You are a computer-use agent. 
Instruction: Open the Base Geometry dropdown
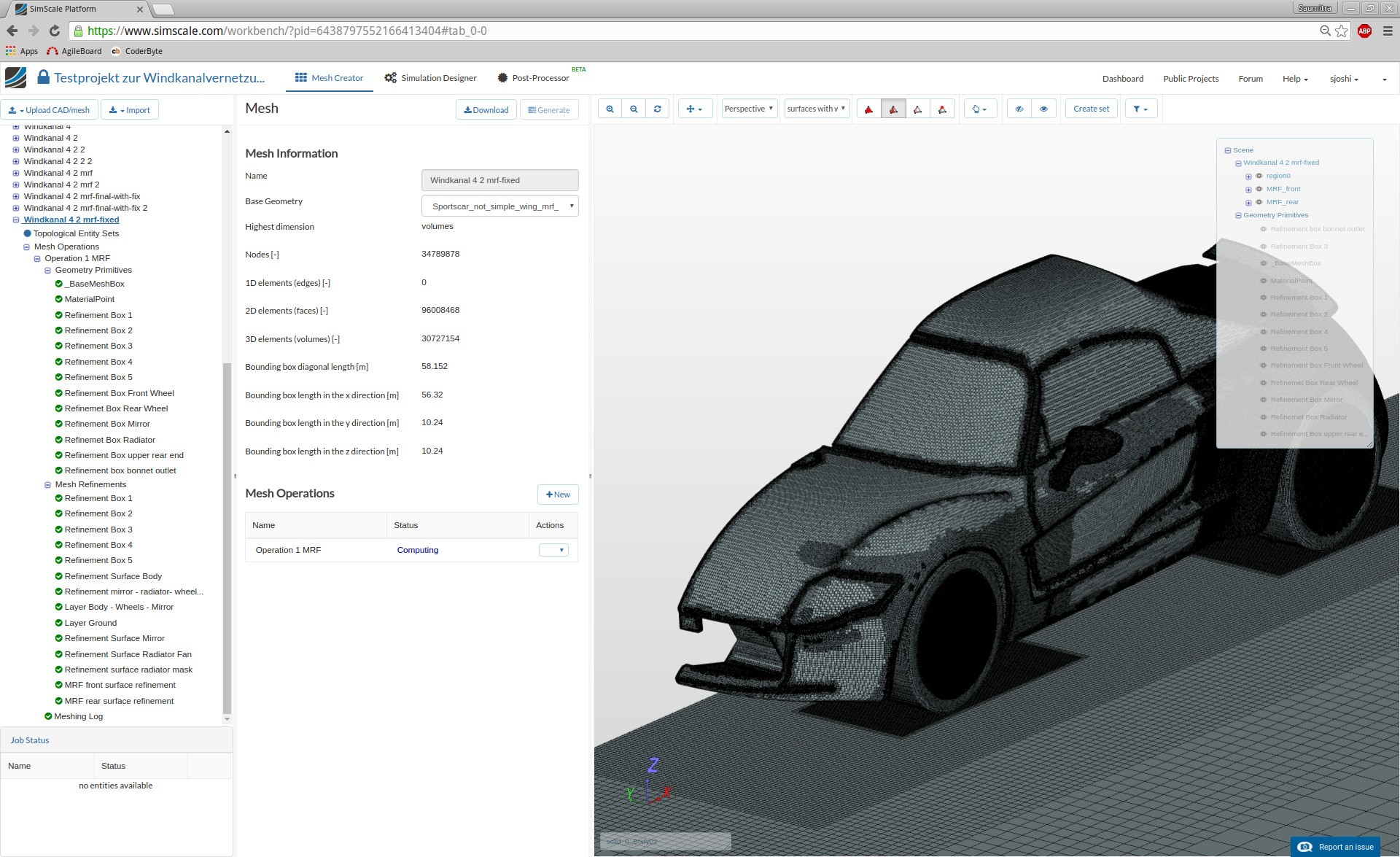(x=499, y=206)
